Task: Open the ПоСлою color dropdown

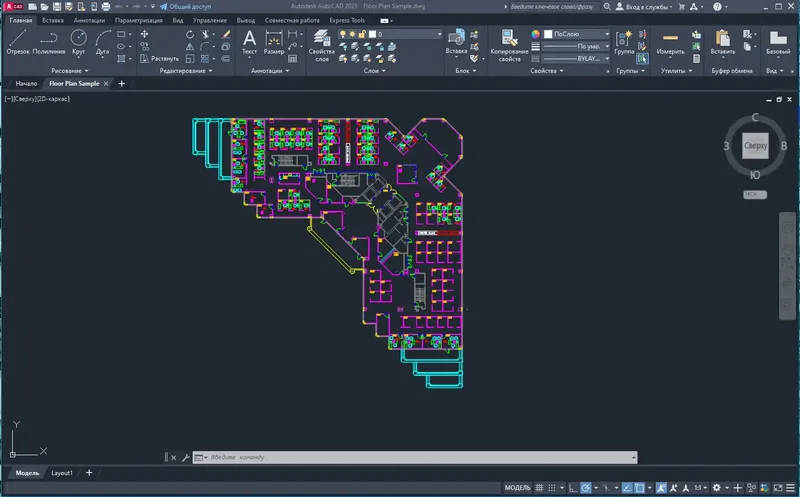Action: pos(577,34)
